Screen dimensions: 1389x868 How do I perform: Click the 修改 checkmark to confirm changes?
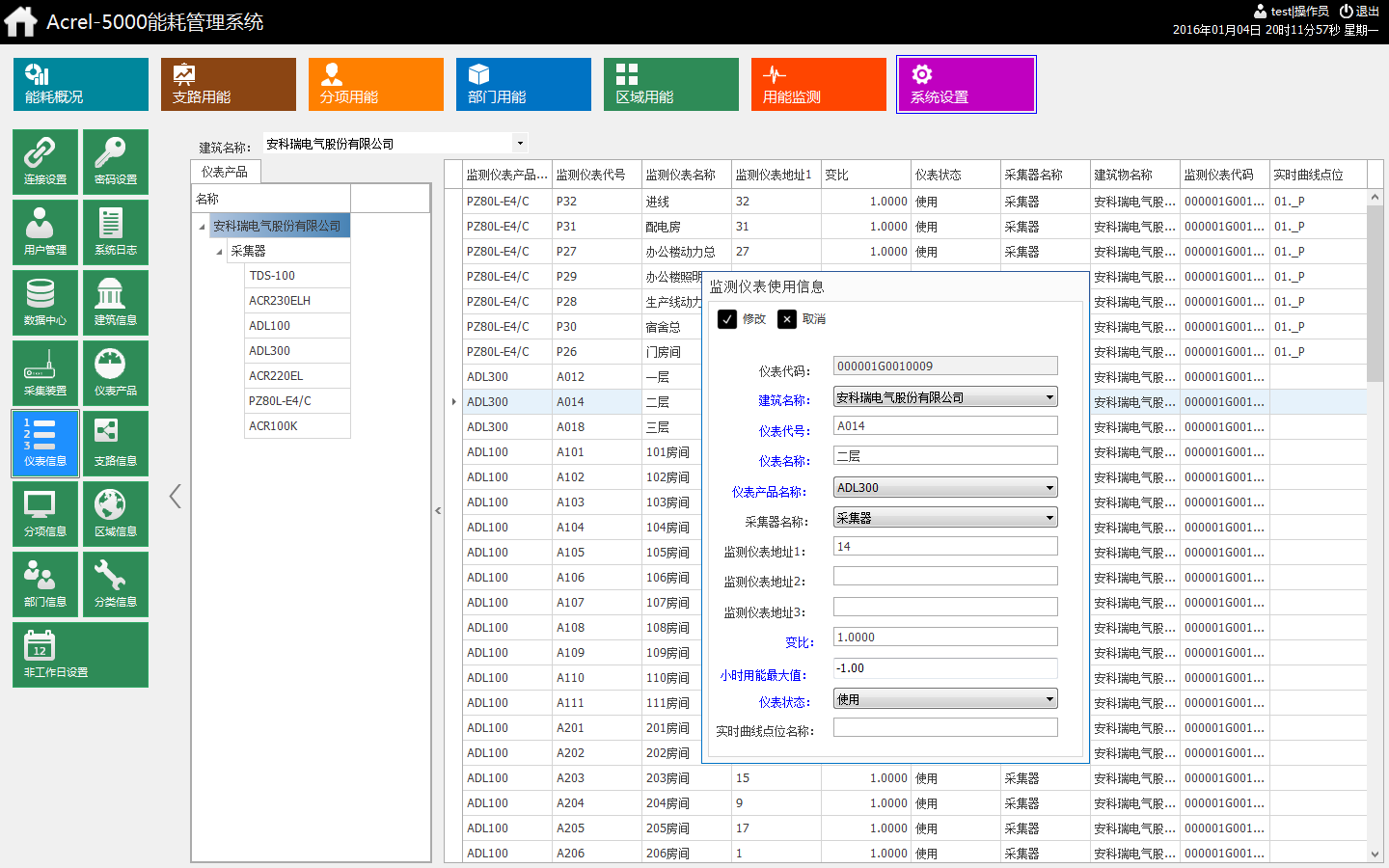[727, 319]
